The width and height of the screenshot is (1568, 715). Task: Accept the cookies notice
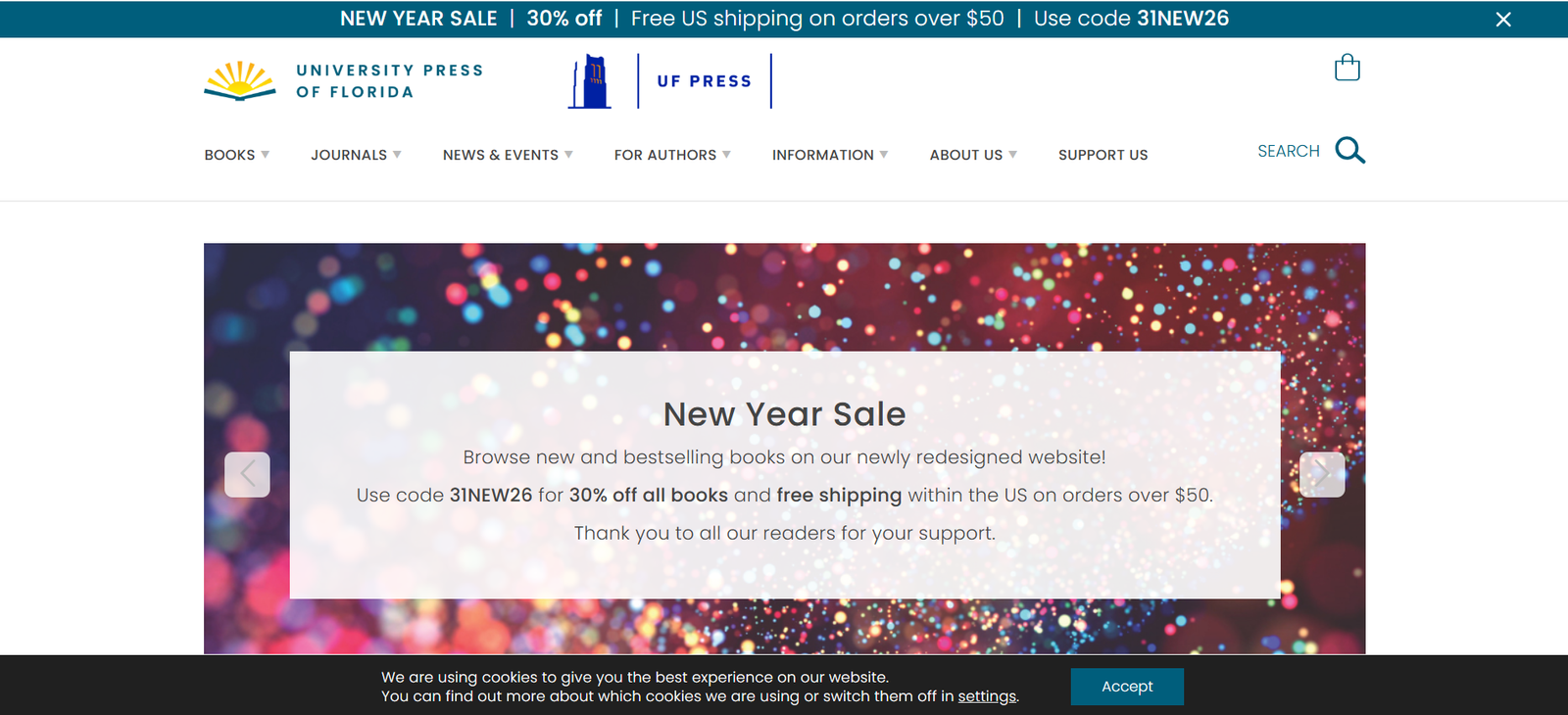point(1127,687)
